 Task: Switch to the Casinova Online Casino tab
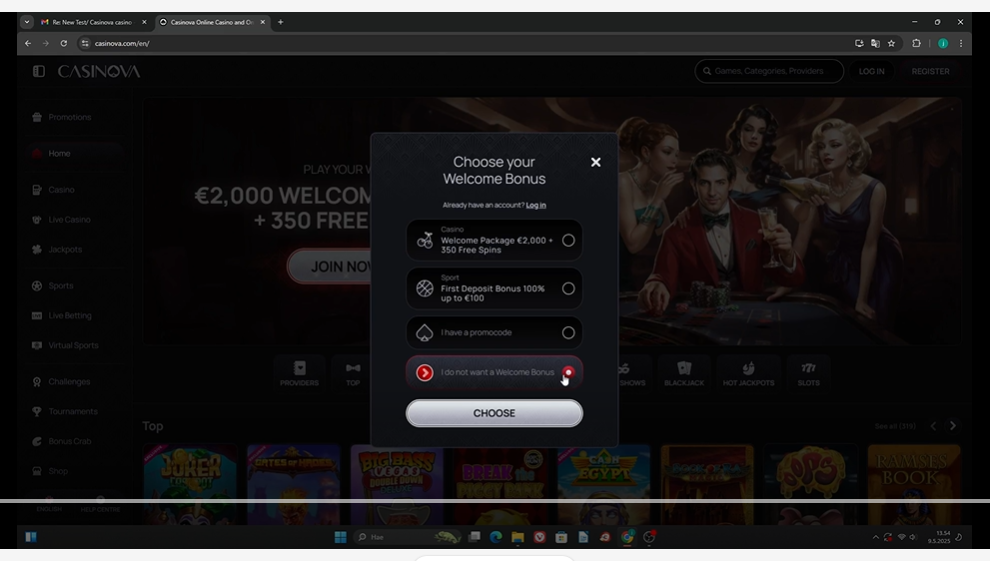[213, 22]
